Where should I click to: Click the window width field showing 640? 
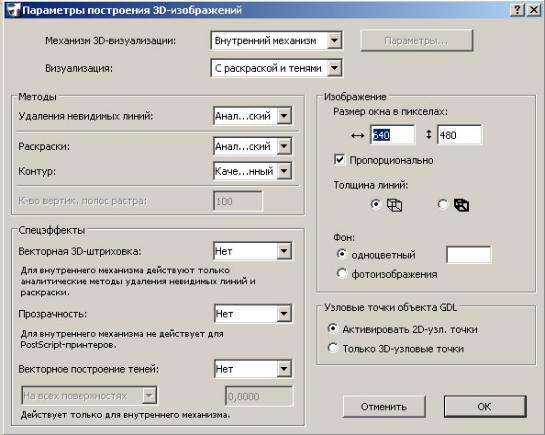click(392, 135)
